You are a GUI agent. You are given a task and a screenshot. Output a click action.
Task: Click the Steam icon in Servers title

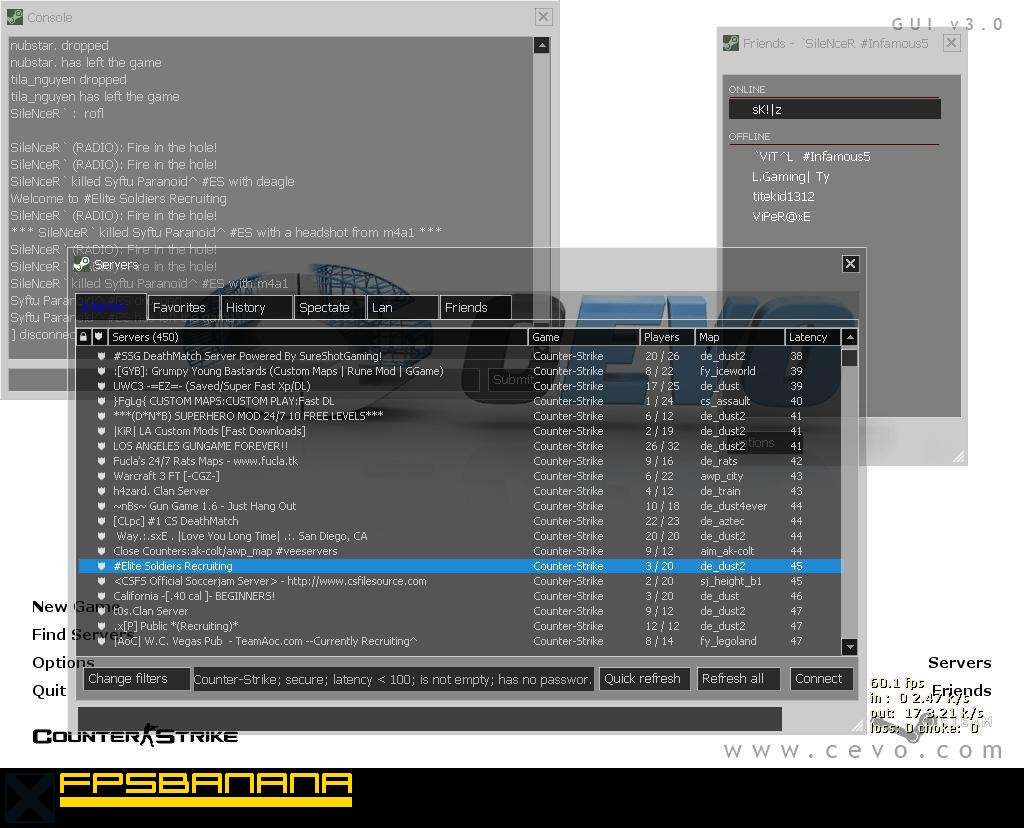(x=82, y=264)
